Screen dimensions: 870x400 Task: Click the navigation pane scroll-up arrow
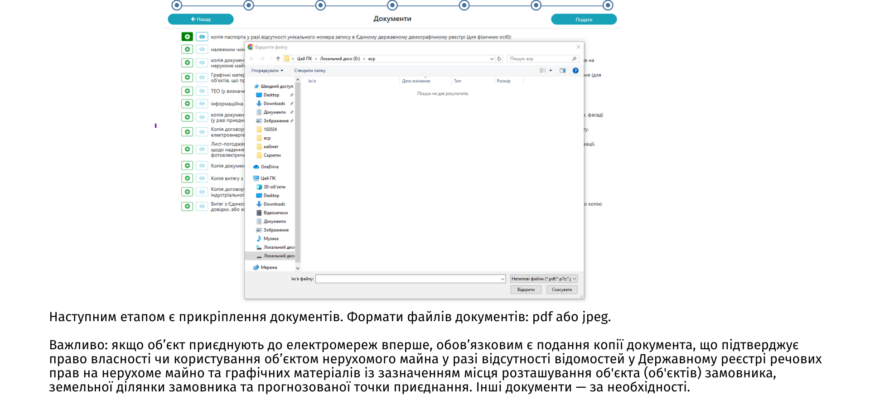point(298,80)
